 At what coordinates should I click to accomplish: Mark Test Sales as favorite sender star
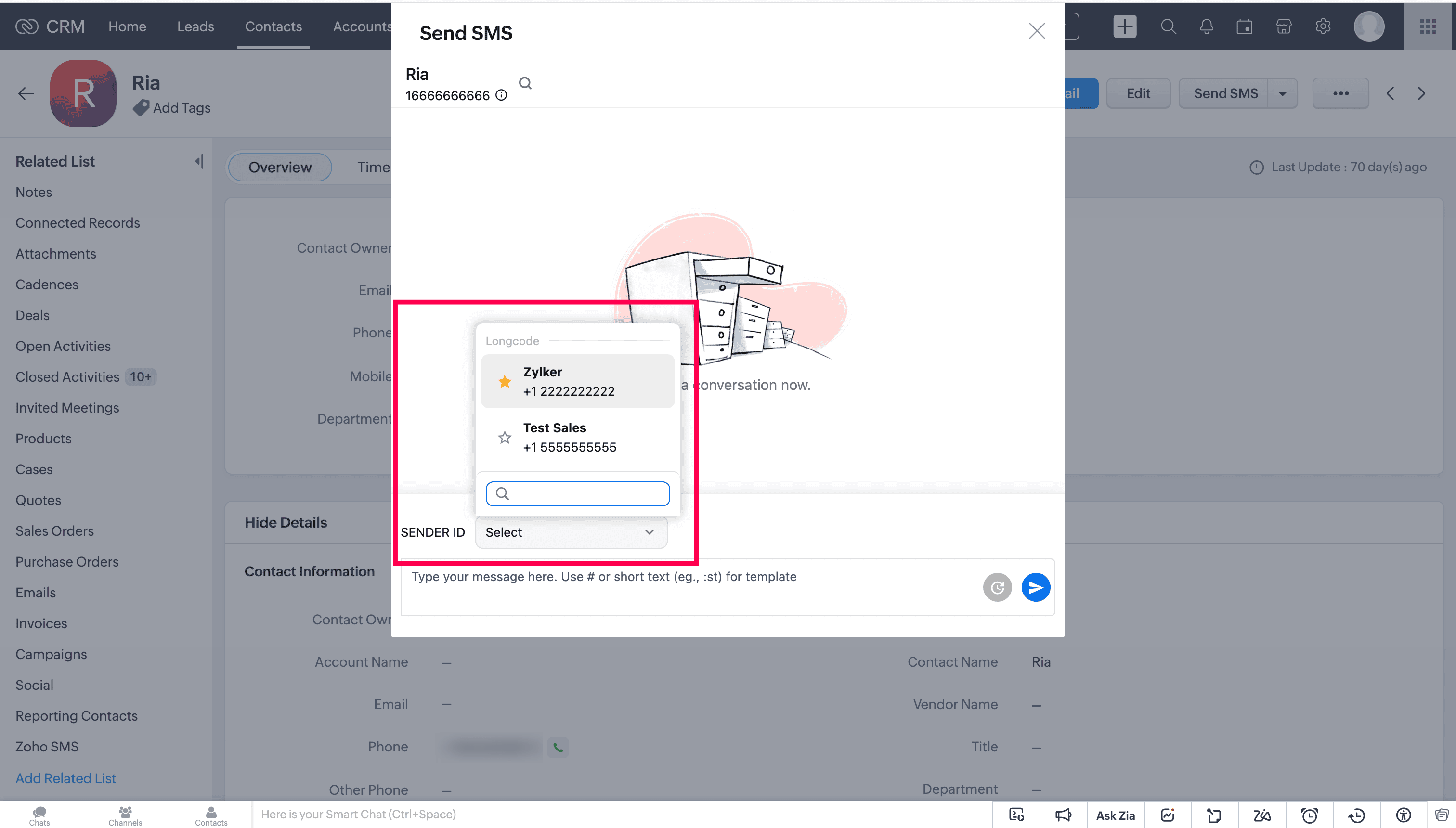[x=505, y=437]
